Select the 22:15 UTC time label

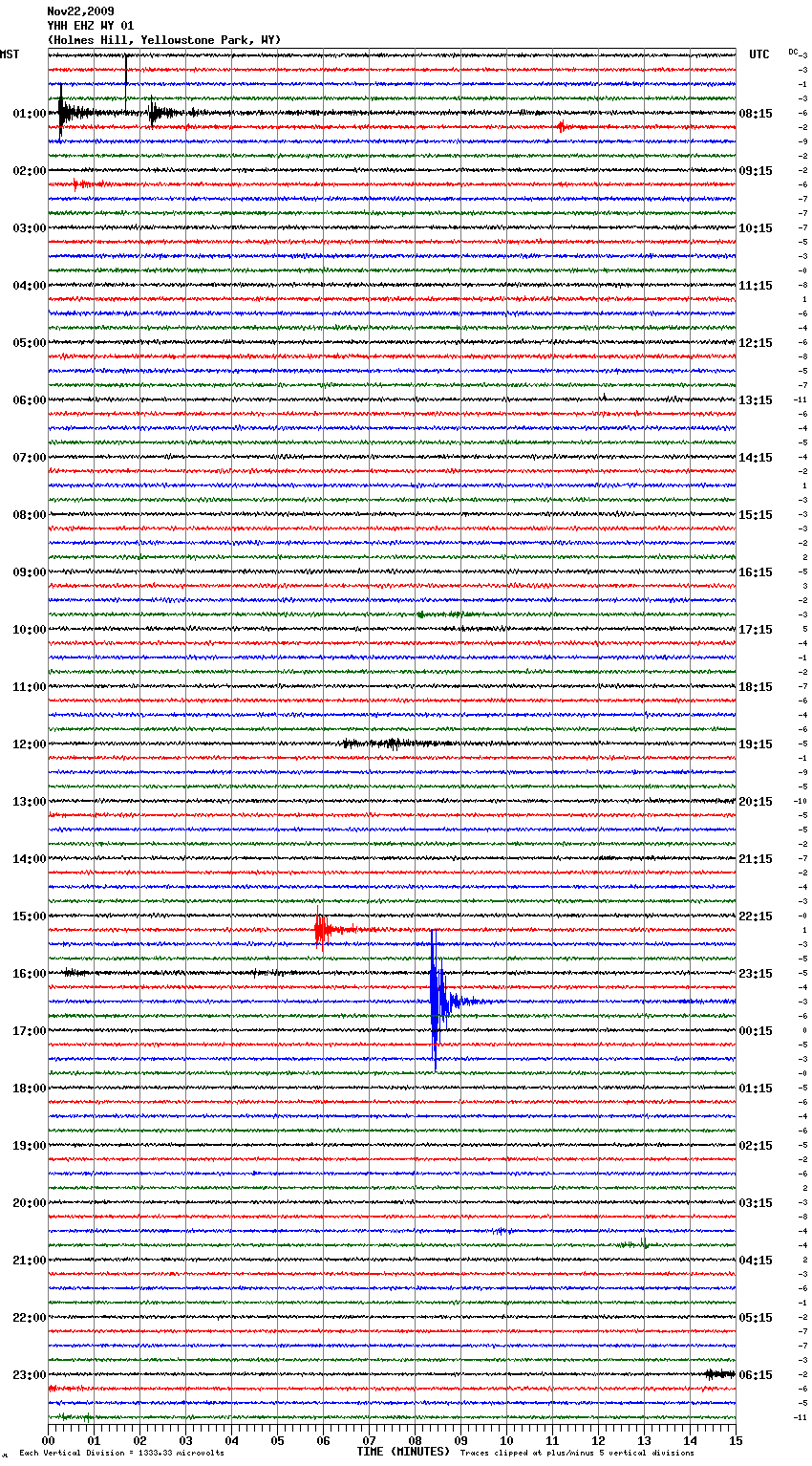coord(756,916)
